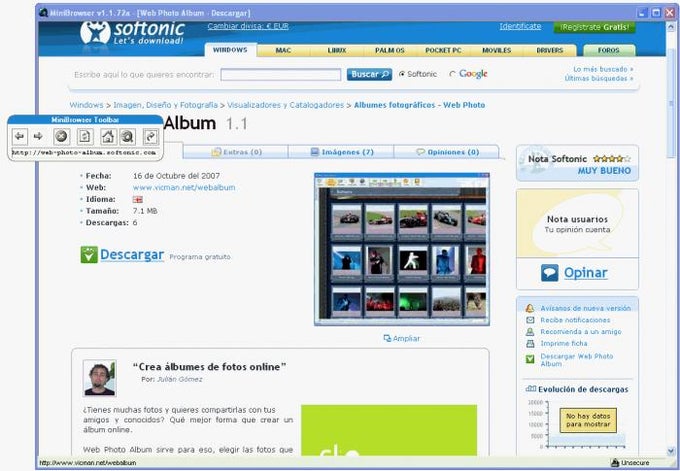Click the Ampliar link under the screenshot

click(406, 338)
